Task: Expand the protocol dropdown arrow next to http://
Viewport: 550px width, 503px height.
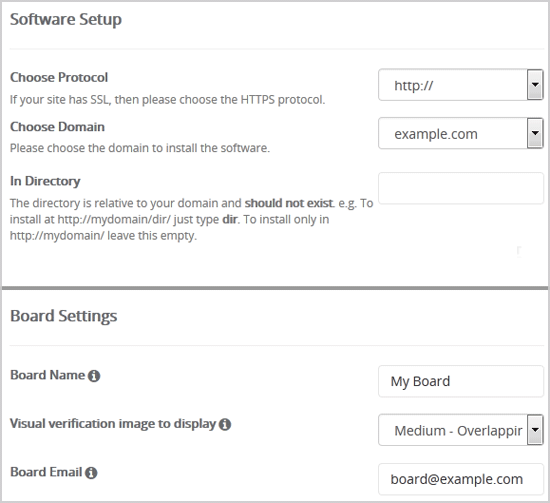Action: [x=535, y=85]
